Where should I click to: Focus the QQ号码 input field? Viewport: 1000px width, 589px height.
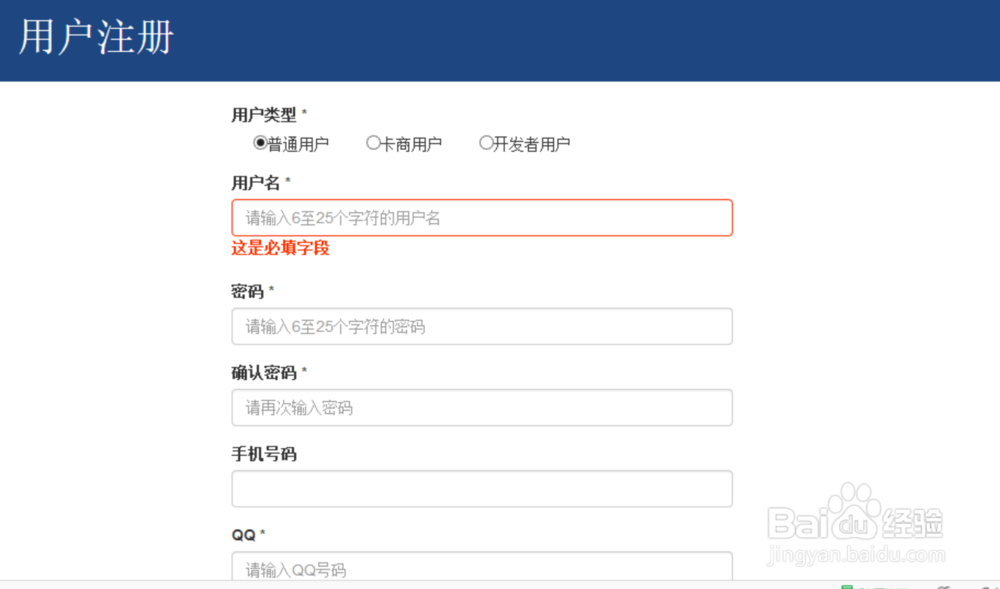click(482, 568)
